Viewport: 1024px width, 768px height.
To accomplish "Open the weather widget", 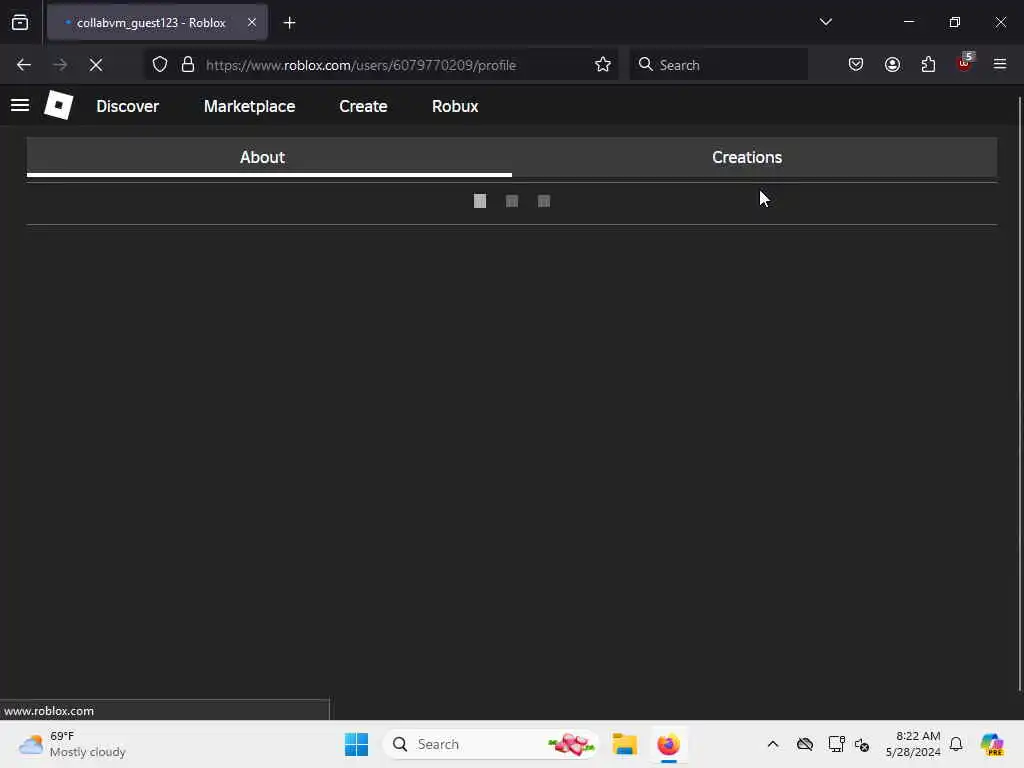I will 72,744.
